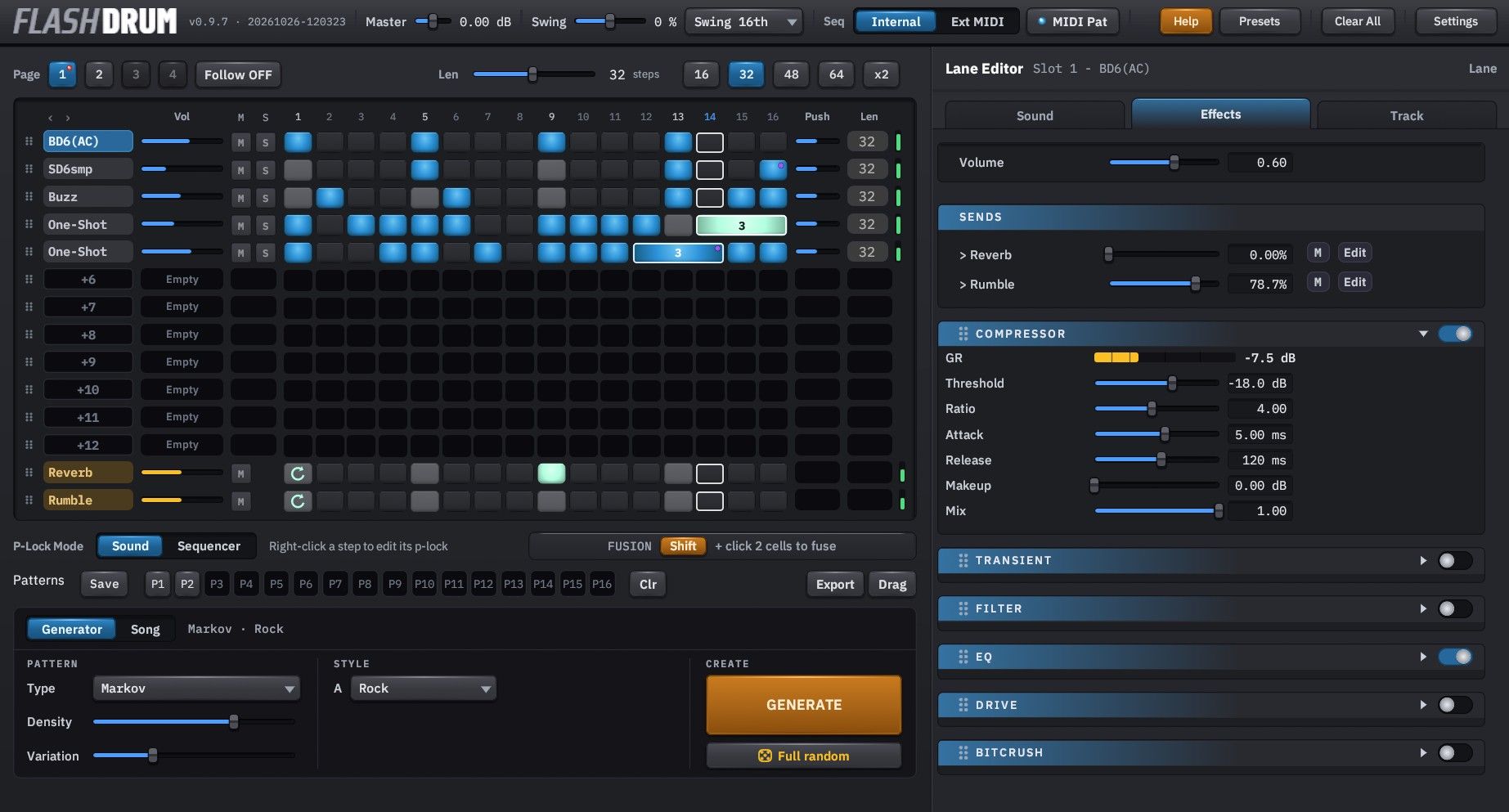Click the Compressor section grip icon
This screenshot has height=812, width=1509.
(x=963, y=334)
